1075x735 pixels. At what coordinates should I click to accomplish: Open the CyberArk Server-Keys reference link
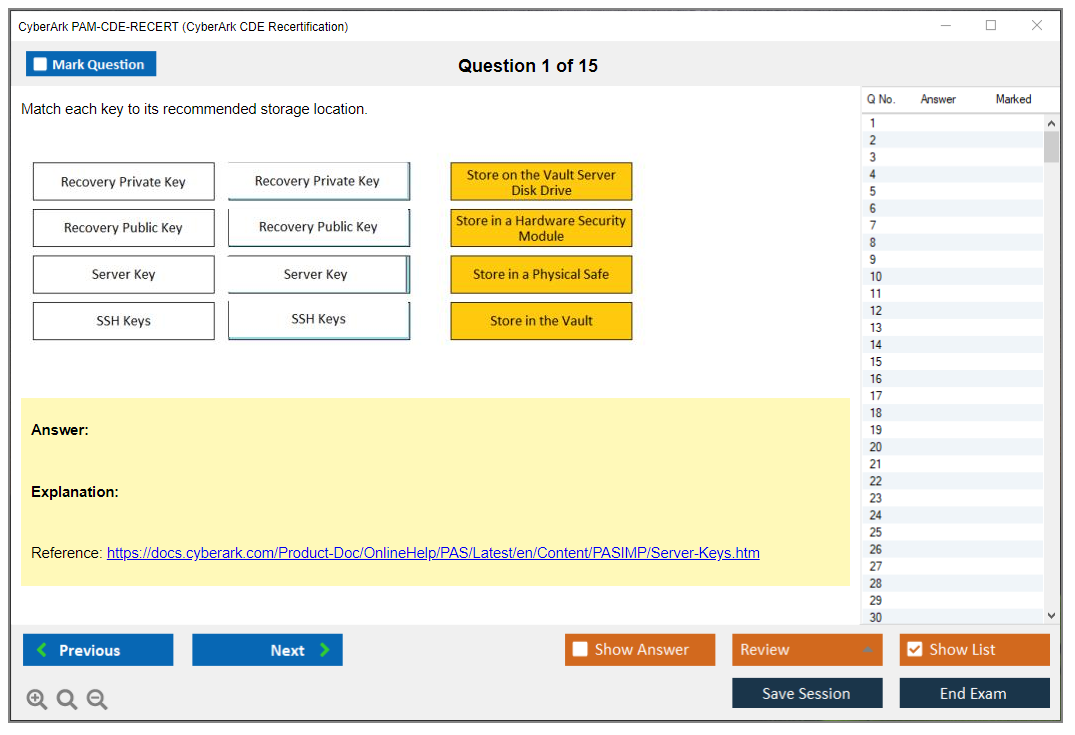[x=433, y=553]
